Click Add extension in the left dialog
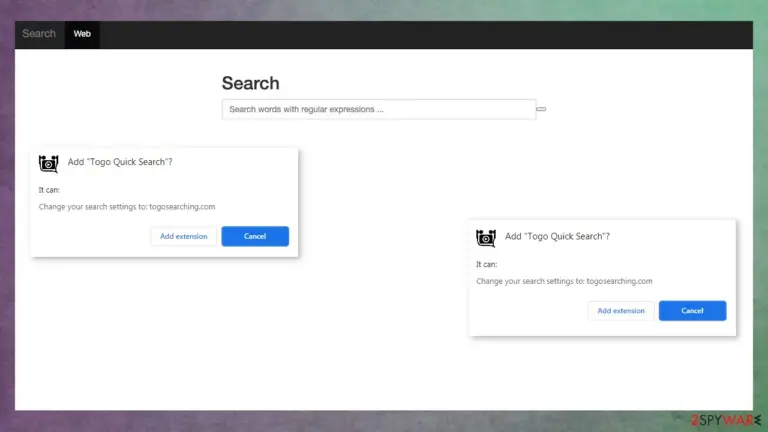 point(184,236)
